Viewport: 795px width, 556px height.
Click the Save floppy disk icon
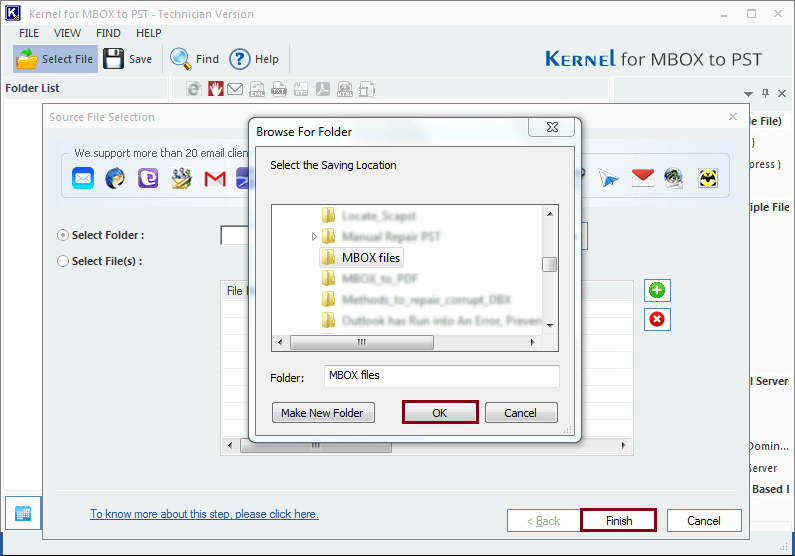coord(113,59)
